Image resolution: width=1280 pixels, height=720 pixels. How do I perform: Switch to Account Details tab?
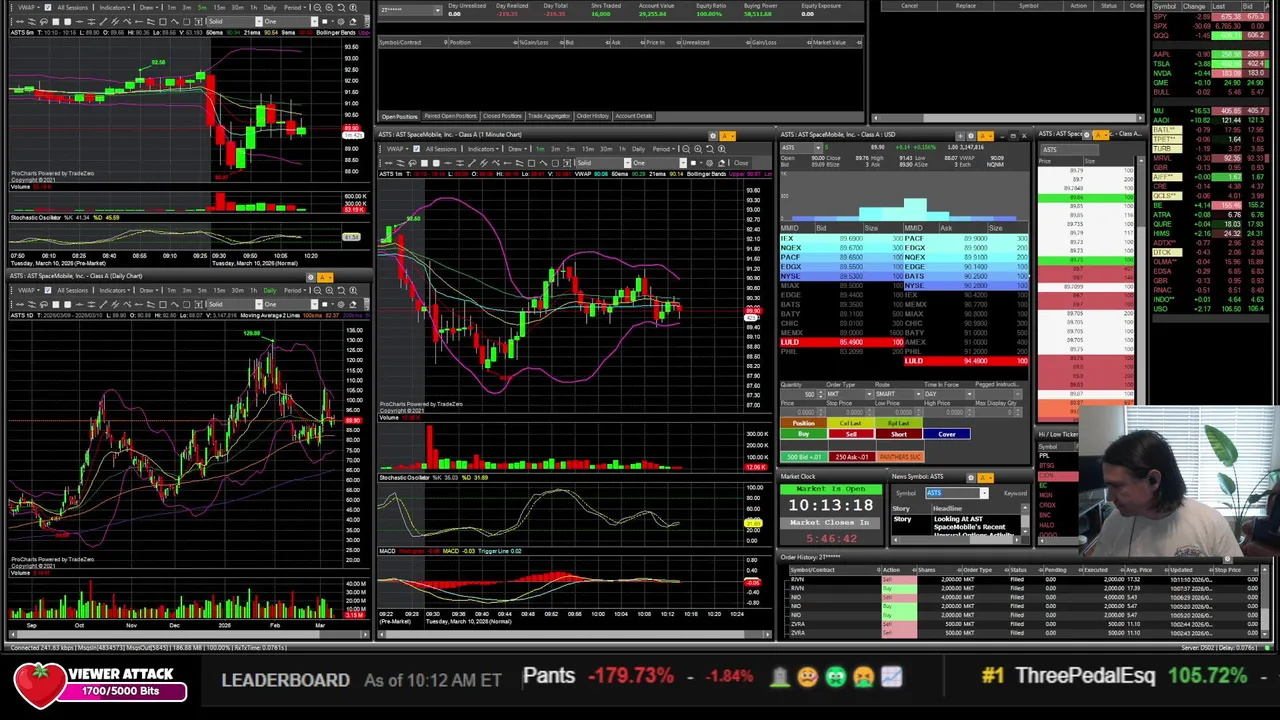pyautogui.click(x=634, y=116)
